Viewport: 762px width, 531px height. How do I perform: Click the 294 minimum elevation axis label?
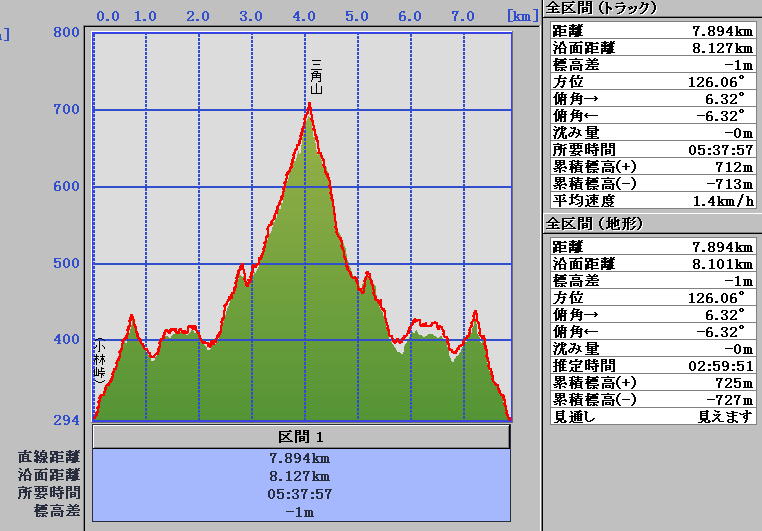pos(66,419)
